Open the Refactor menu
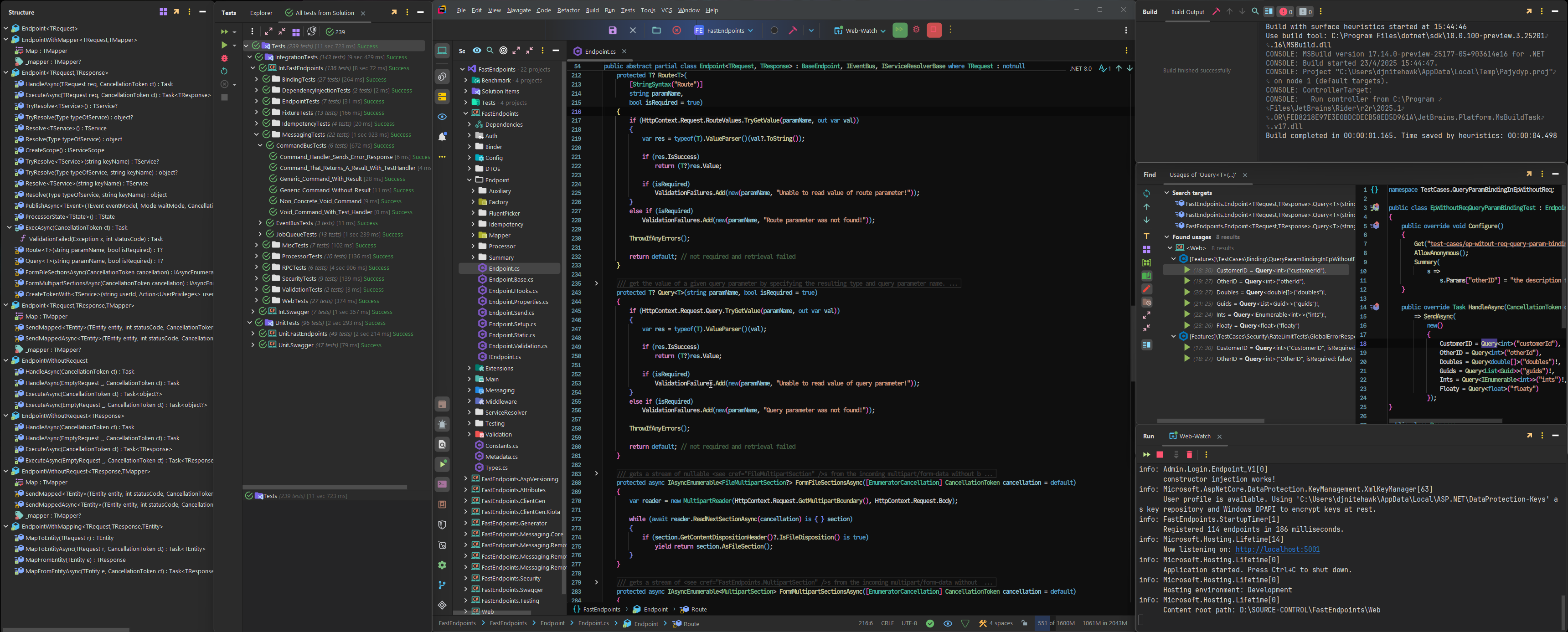This screenshot has width=1568, height=632. click(x=568, y=10)
